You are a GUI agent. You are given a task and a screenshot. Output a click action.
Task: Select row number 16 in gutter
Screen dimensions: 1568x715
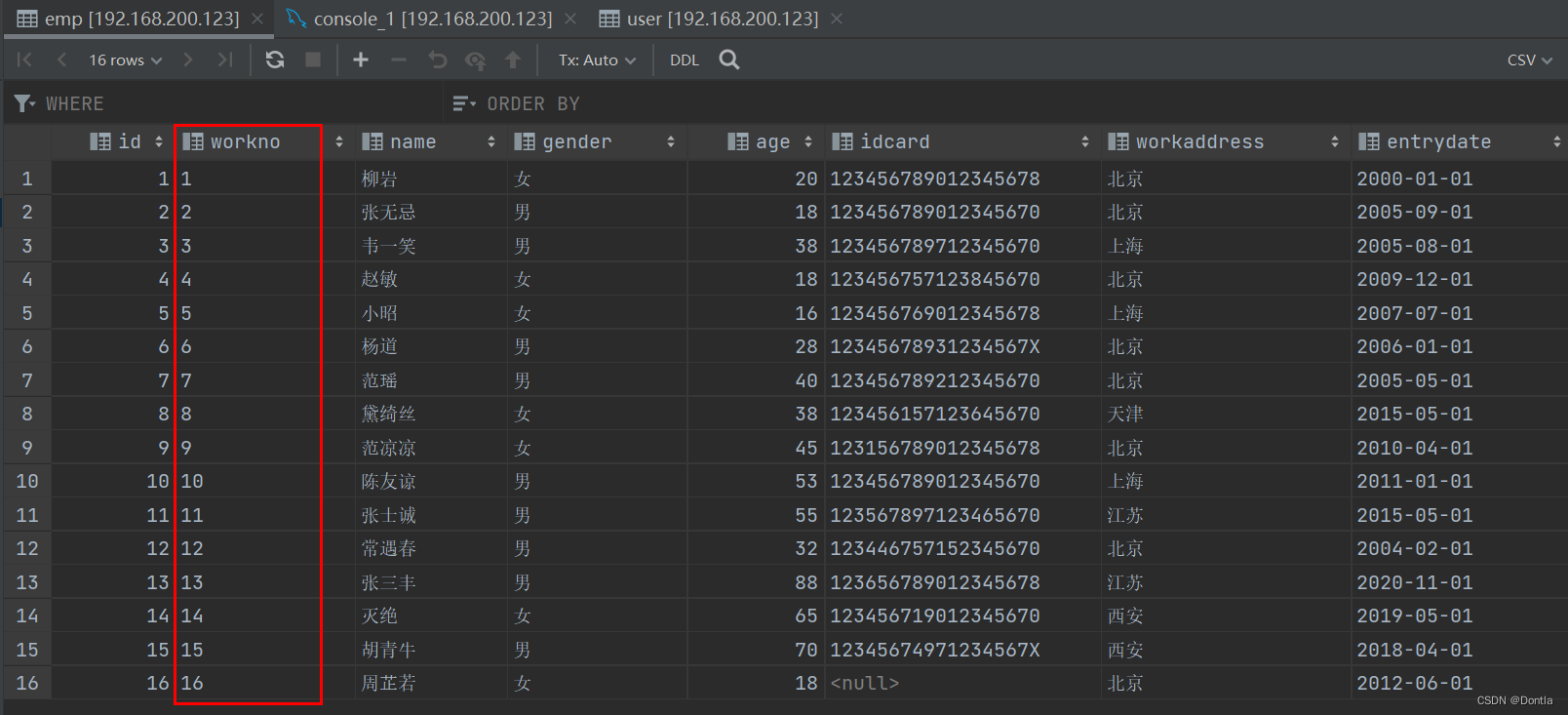(27, 683)
